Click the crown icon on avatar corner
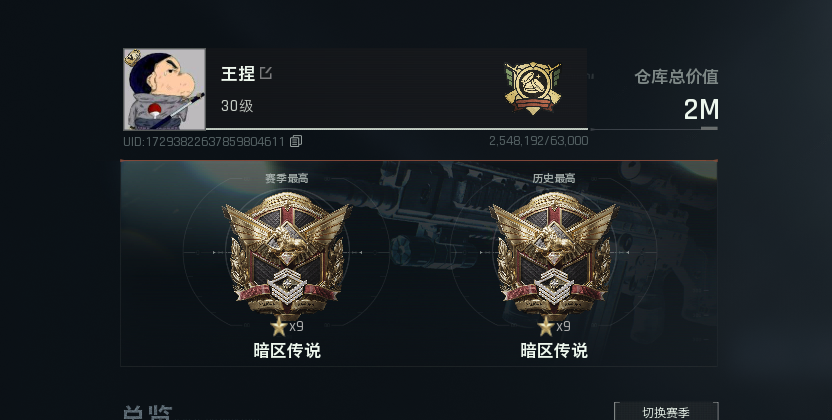This screenshot has height=420, width=832. pos(133,57)
